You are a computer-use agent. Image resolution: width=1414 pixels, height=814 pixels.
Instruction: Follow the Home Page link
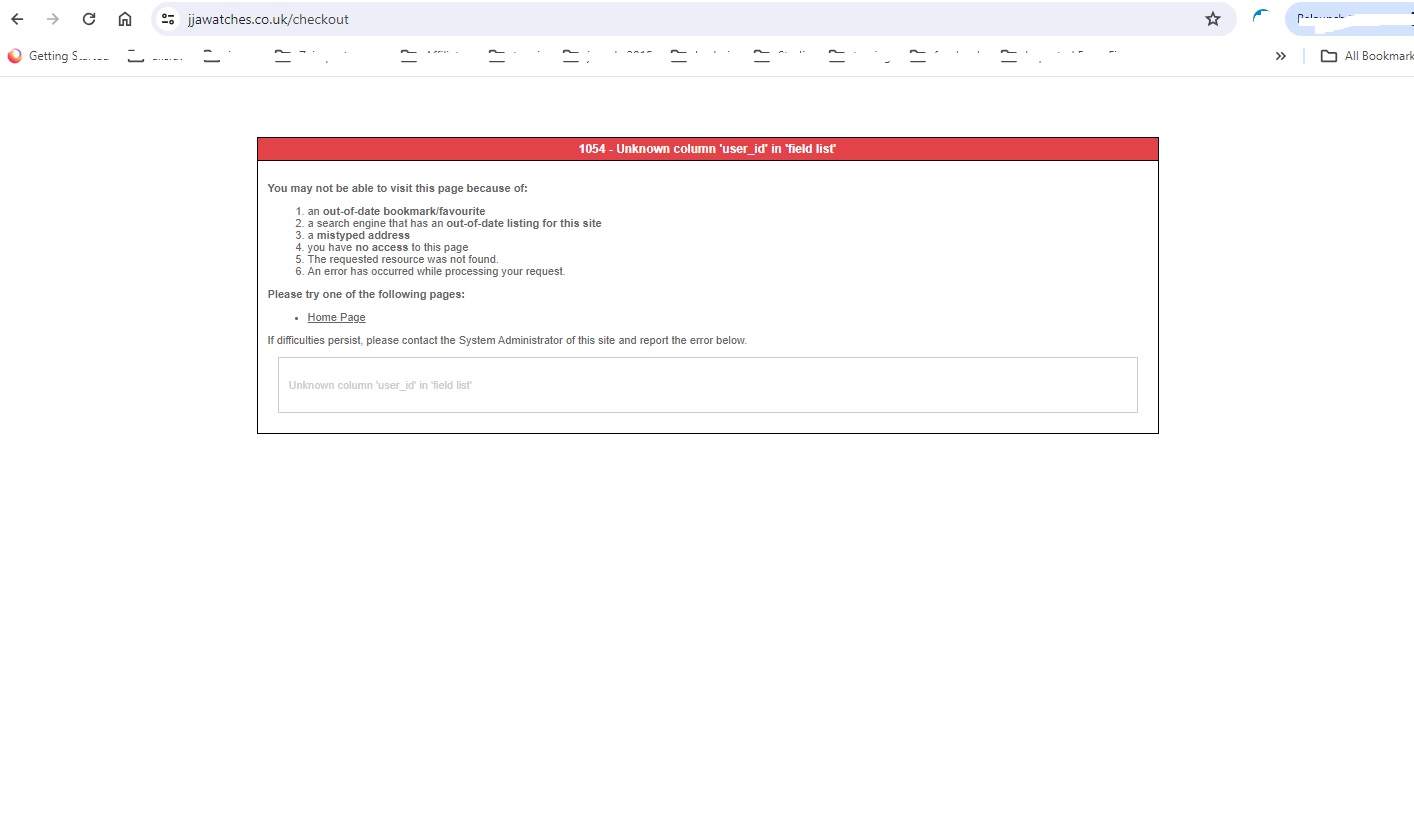tap(336, 318)
